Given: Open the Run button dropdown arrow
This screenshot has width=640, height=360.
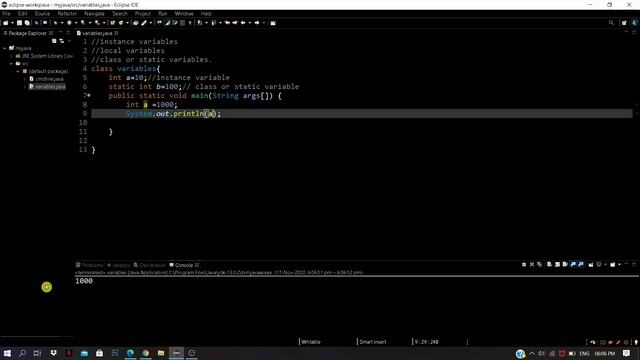Looking at the screenshot, I should click(x=75, y=23).
